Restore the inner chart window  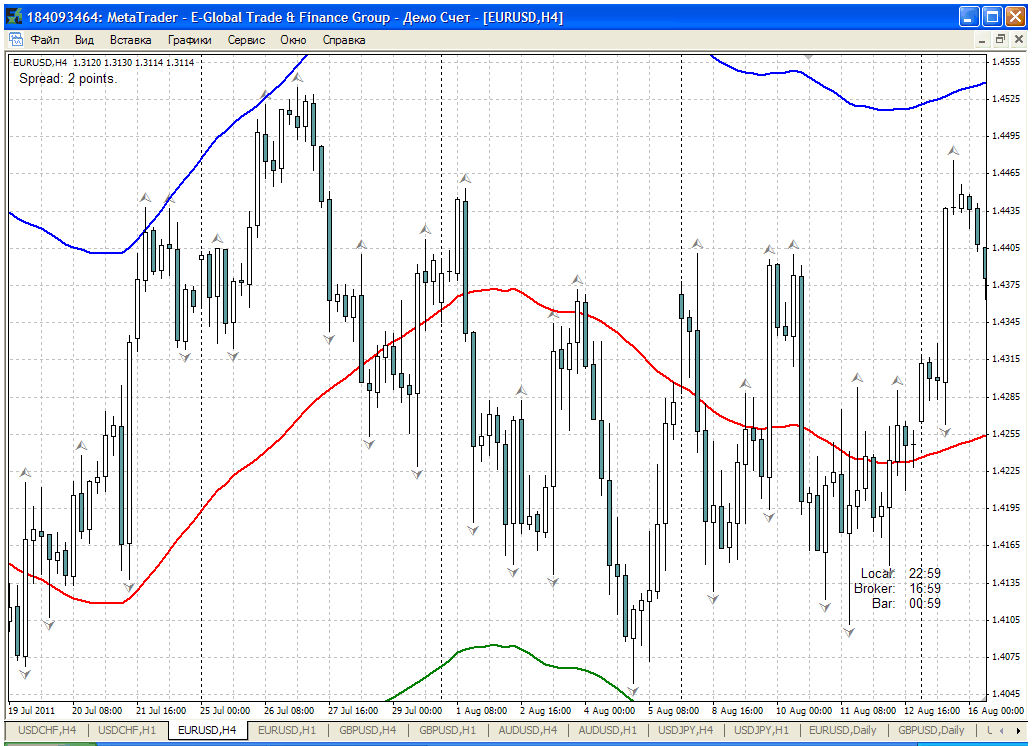[1000, 40]
